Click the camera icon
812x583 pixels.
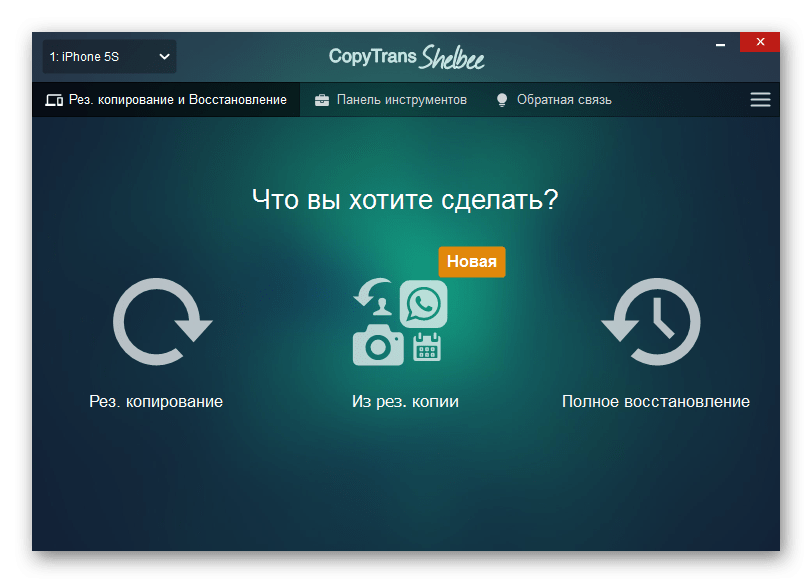point(378,346)
